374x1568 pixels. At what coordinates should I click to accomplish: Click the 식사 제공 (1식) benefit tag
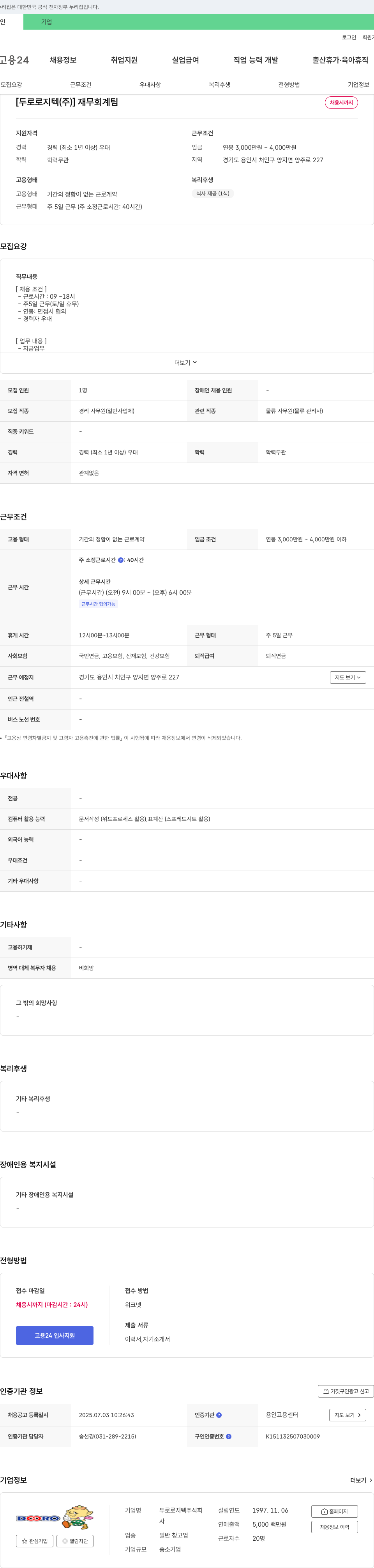click(213, 193)
